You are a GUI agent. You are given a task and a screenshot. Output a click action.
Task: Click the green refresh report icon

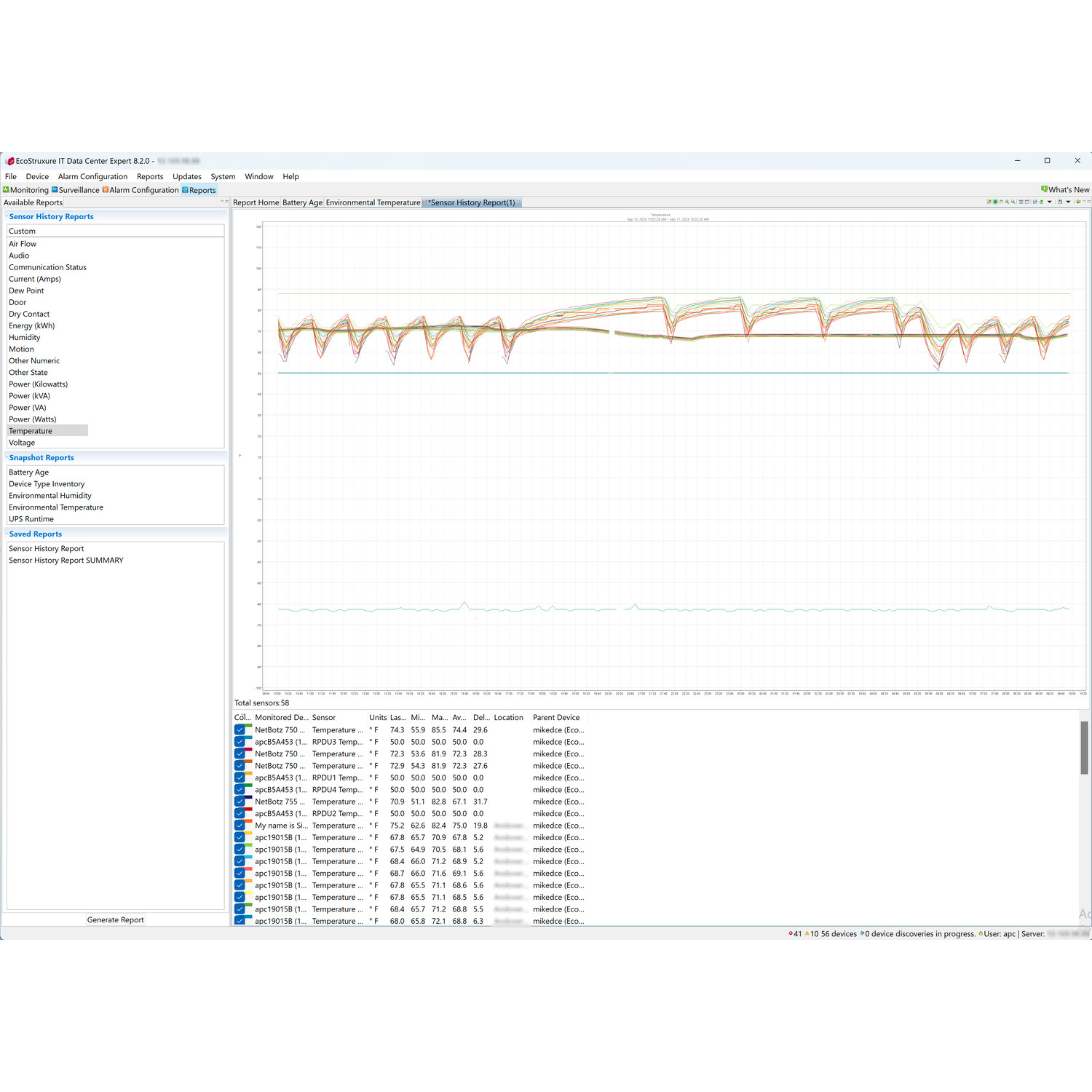click(x=1041, y=202)
